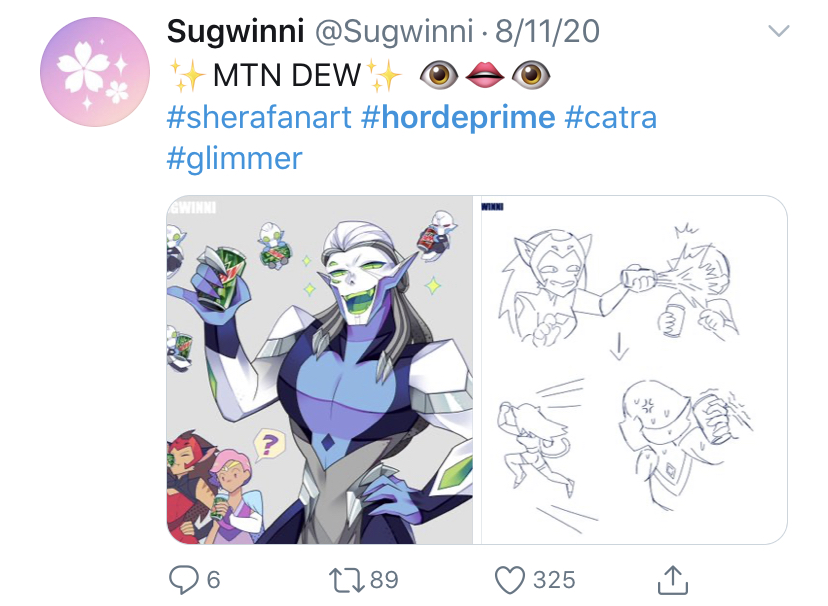Open Sugwinni's cherry blossom profile avatar
This screenshot has height=606, width=828.
95,72
